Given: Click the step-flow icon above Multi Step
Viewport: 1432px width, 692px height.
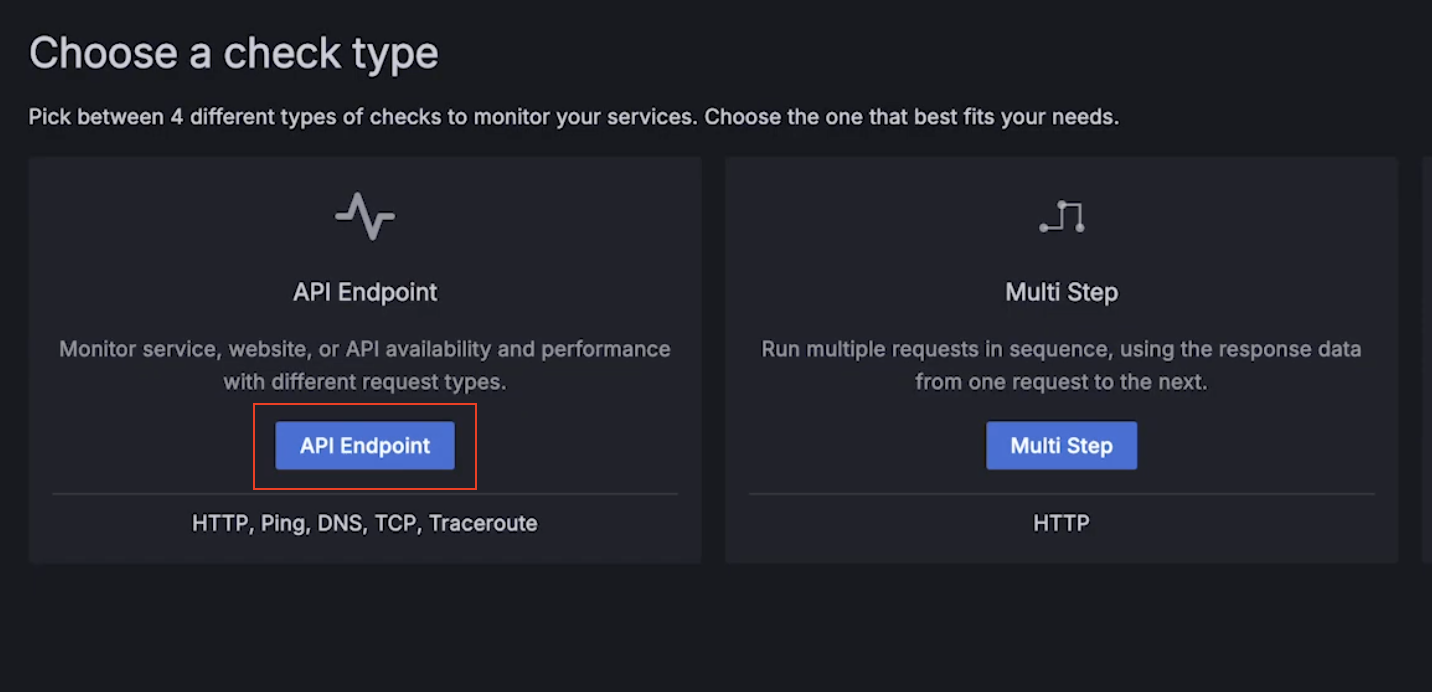Looking at the screenshot, I should pyautogui.click(x=1061, y=213).
